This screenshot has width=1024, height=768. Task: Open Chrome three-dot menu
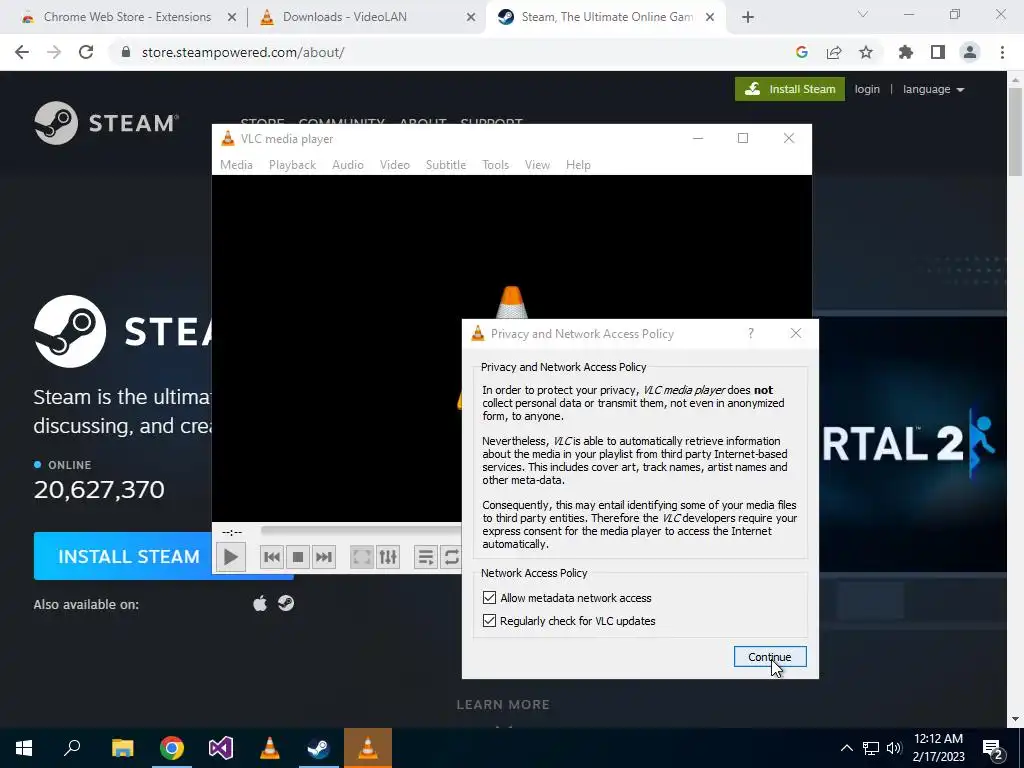[1002, 52]
